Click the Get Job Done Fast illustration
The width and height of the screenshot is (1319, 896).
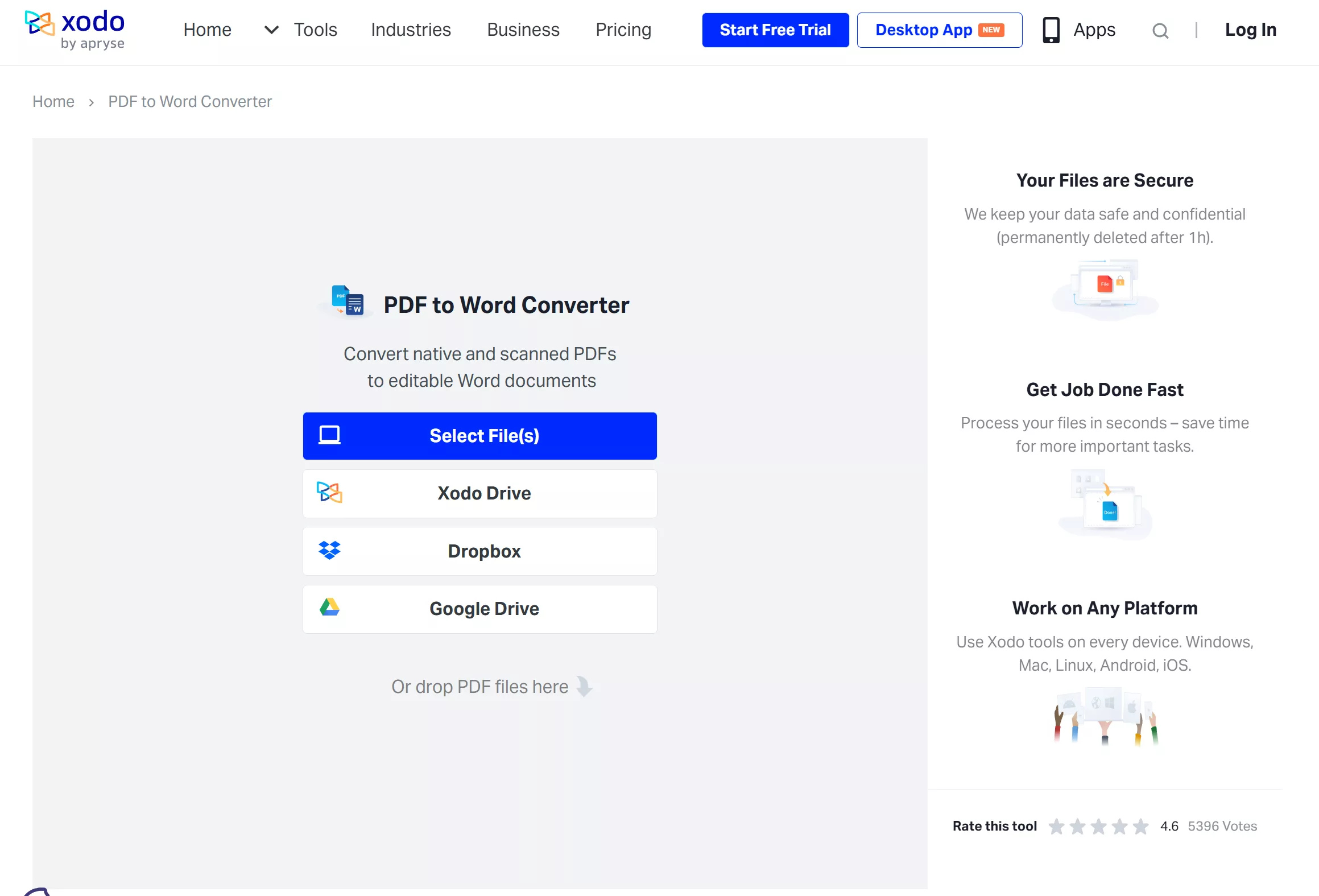pos(1105,504)
